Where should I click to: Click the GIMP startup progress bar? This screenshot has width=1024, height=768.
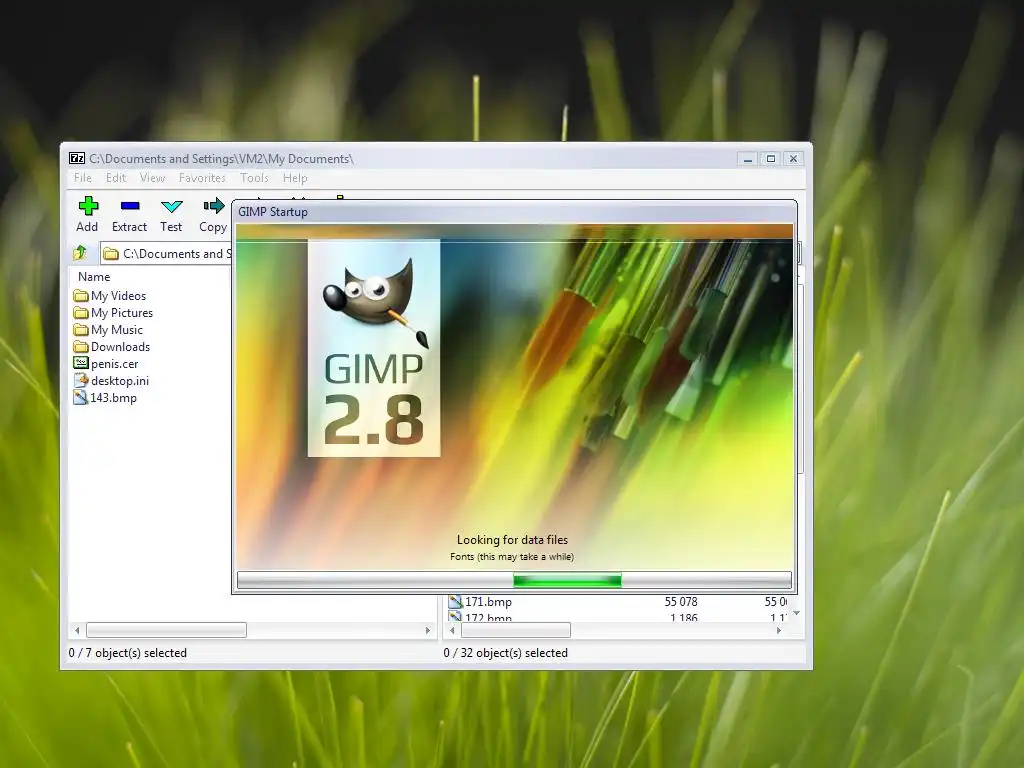515,580
